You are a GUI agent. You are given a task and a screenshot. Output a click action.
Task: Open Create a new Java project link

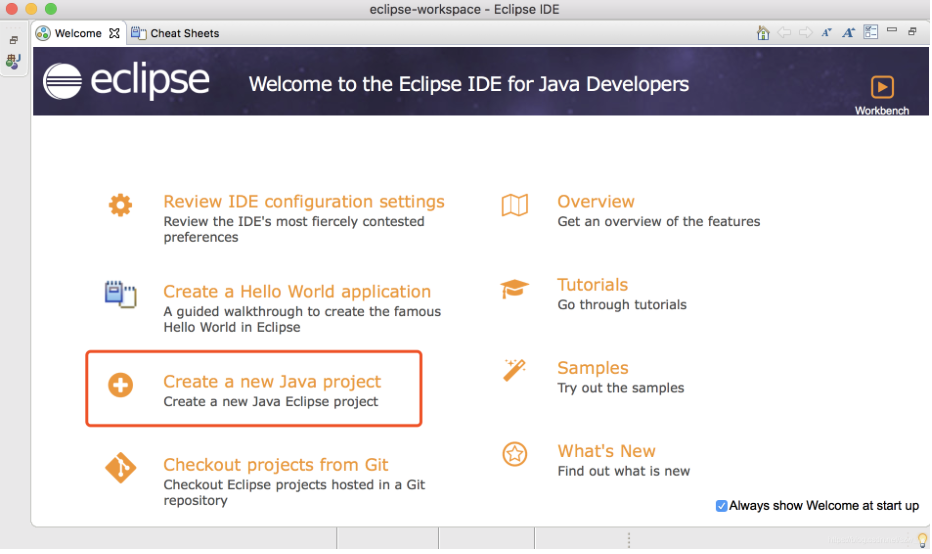pos(272,381)
